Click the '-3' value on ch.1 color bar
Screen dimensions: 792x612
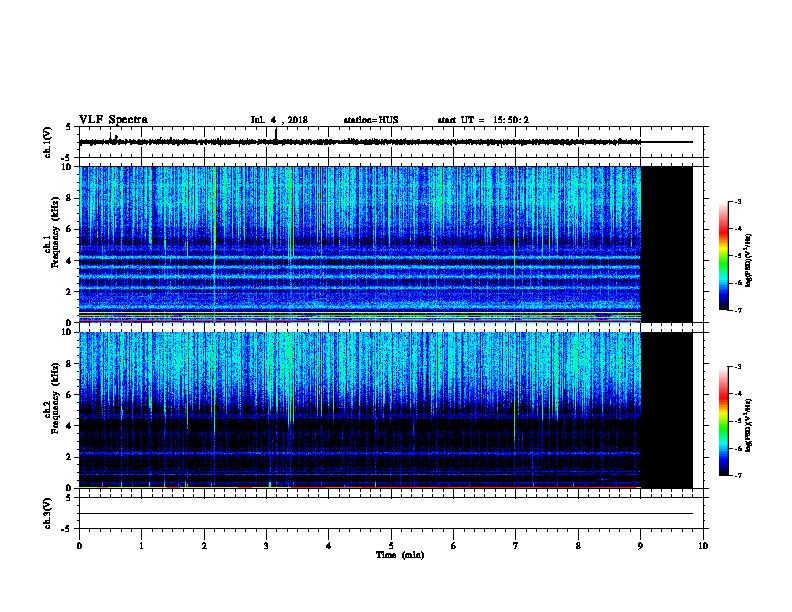click(x=737, y=201)
